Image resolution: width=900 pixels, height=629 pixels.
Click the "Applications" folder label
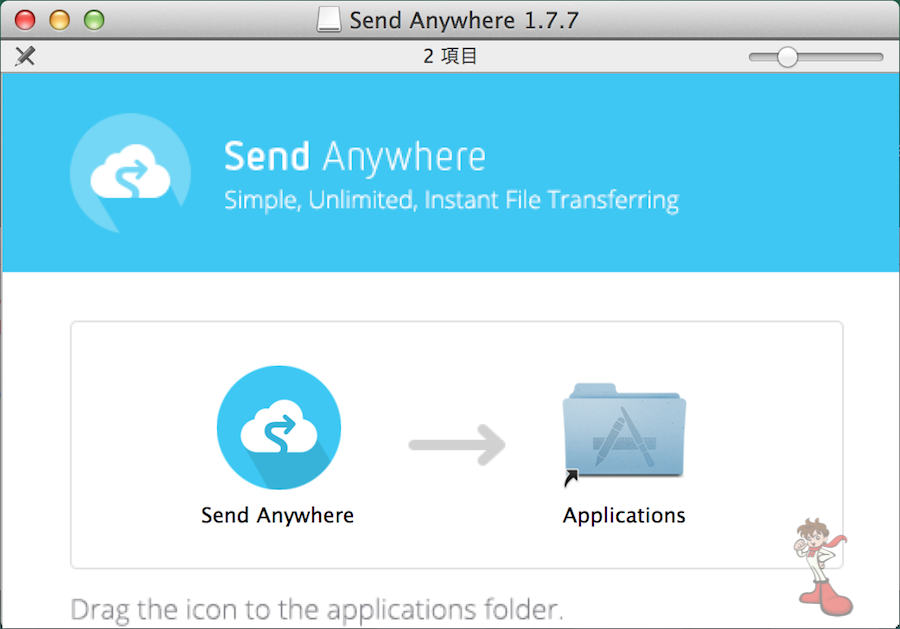pos(624,515)
